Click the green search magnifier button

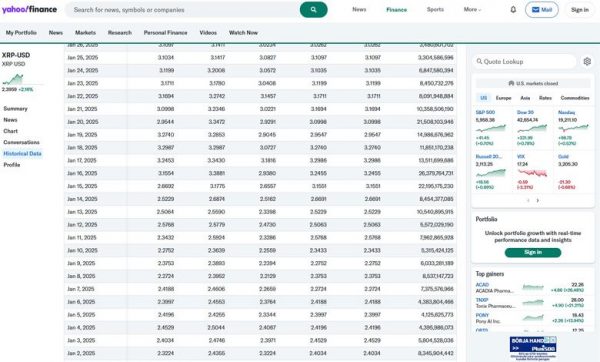point(313,10)
